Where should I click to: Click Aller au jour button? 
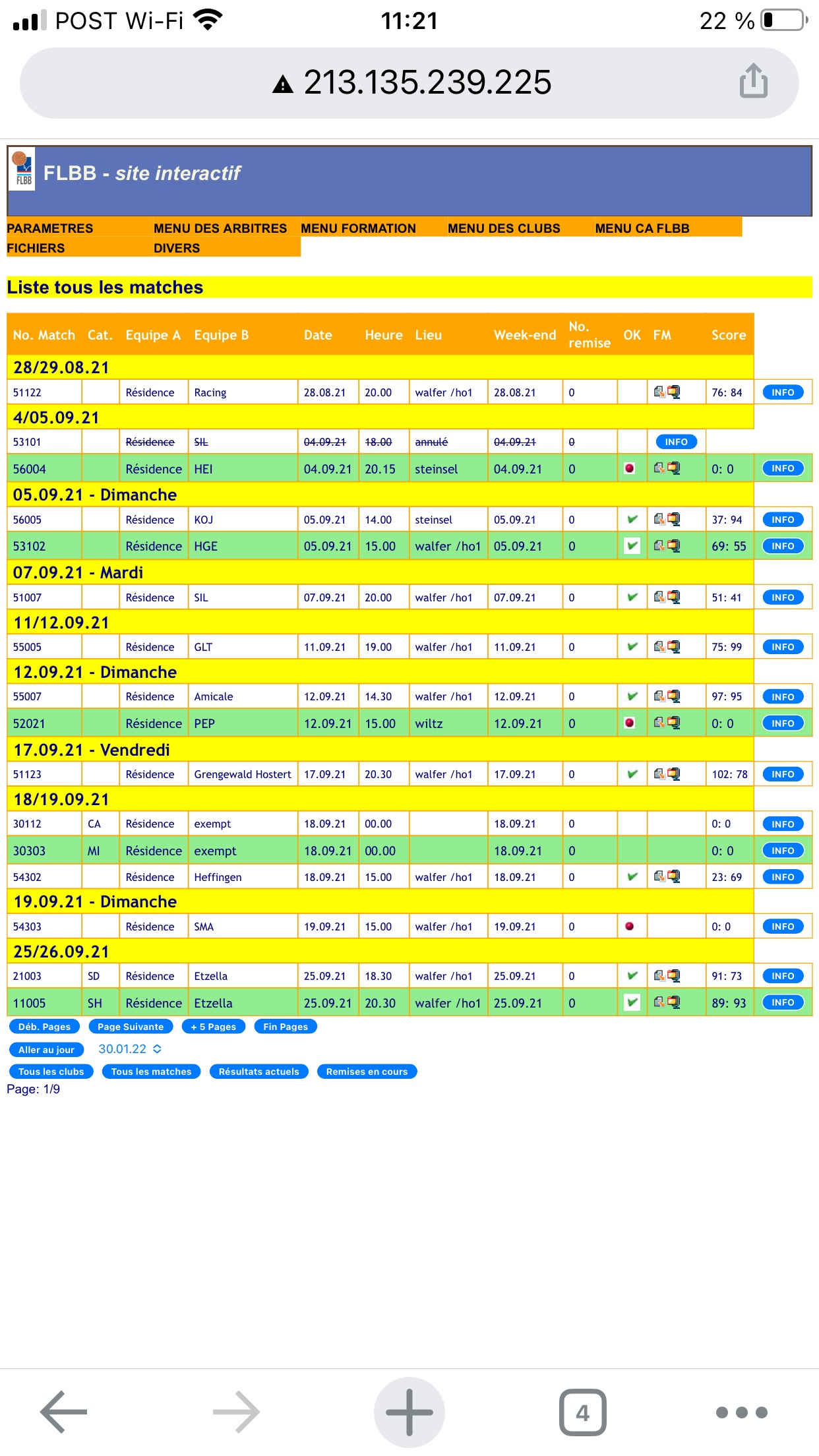(46, 1049)
